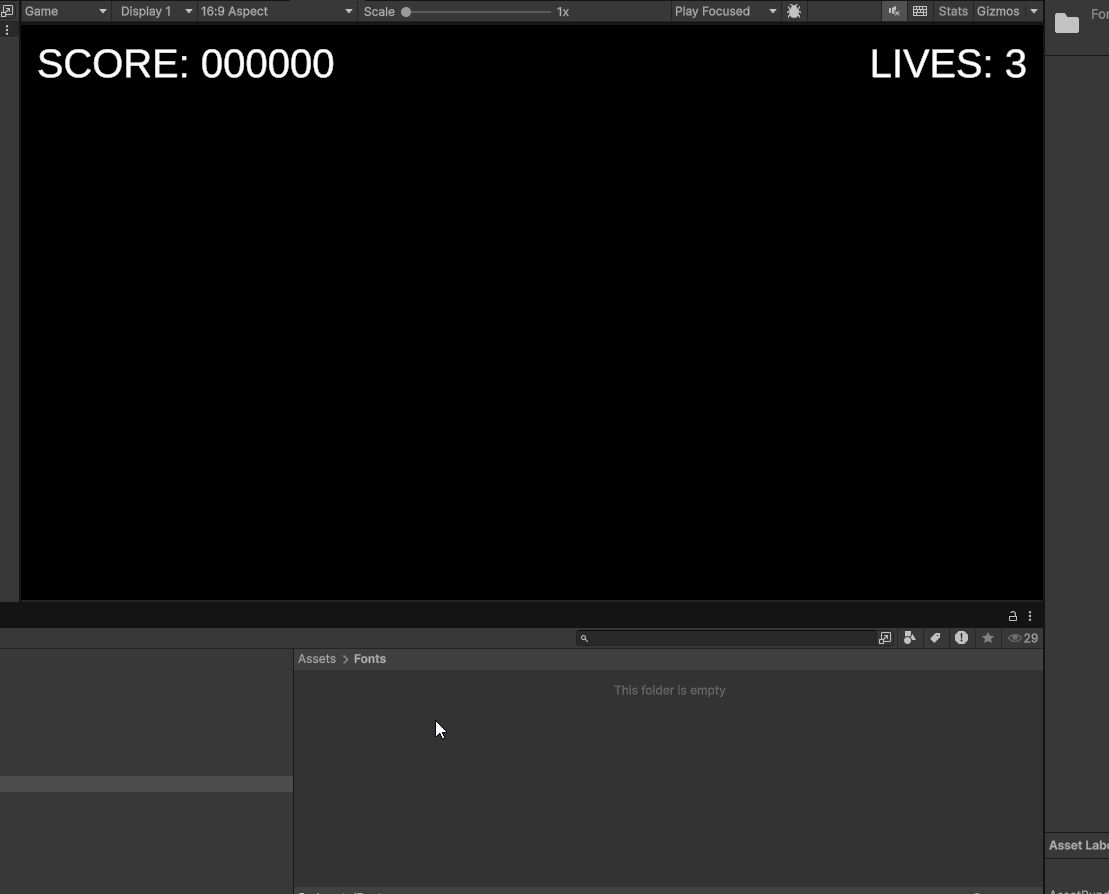
Task: Open the Project panel more options menu
Action: [x=1030, y=616]
